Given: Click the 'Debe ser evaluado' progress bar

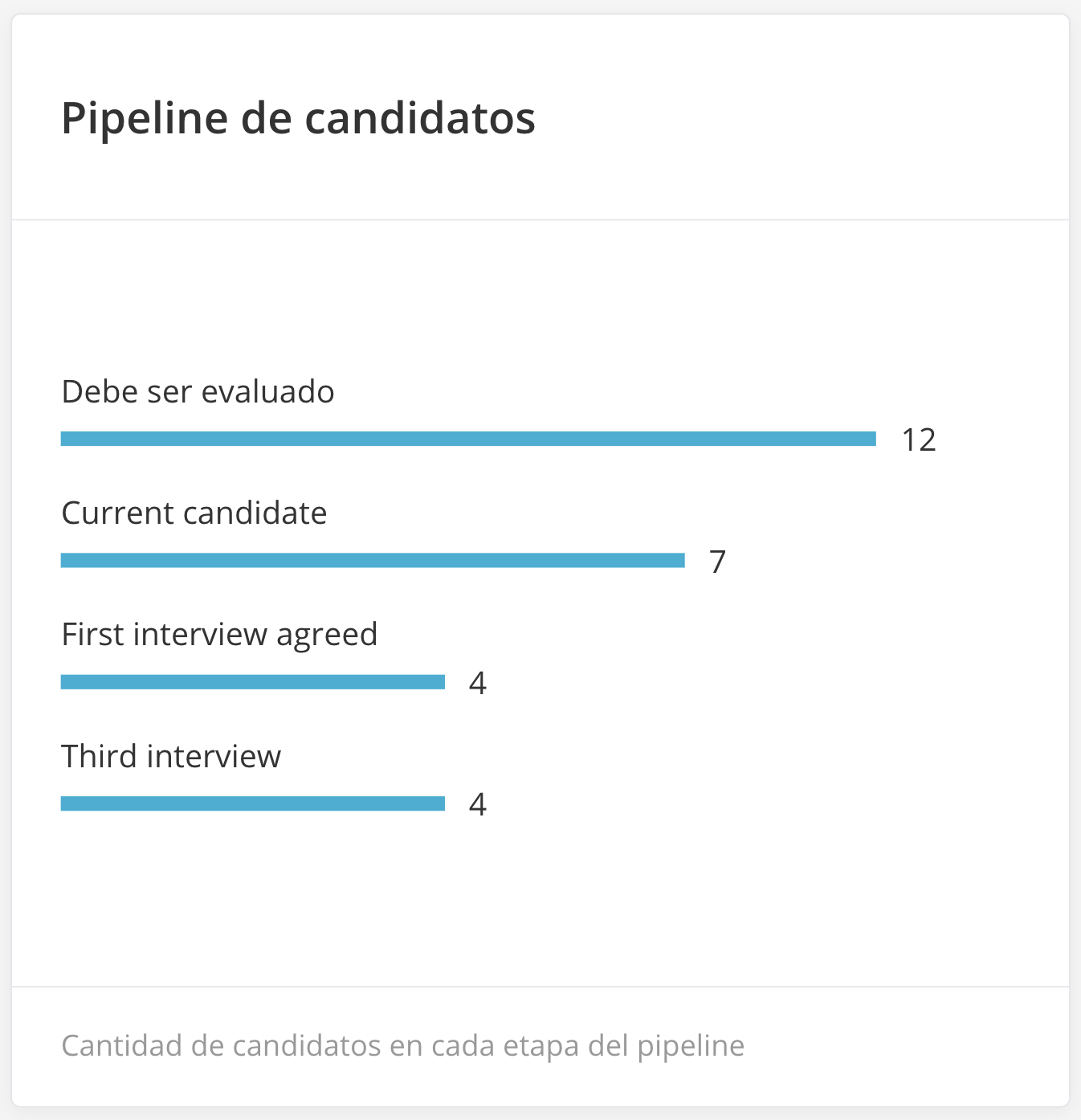Looking at the screenshot, I should pos(468,439).
